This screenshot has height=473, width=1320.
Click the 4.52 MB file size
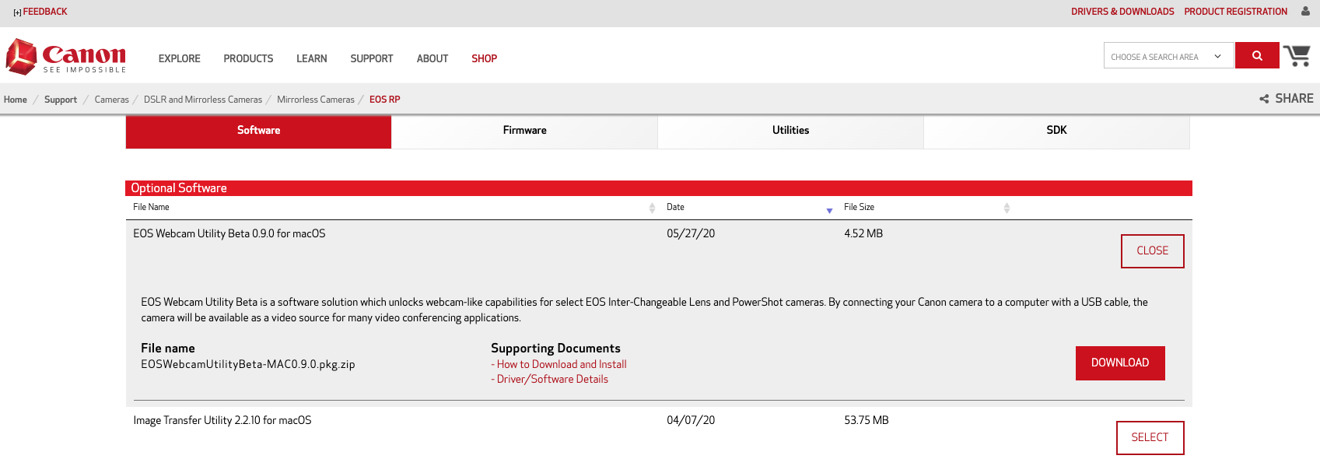[x=863, y=234]
